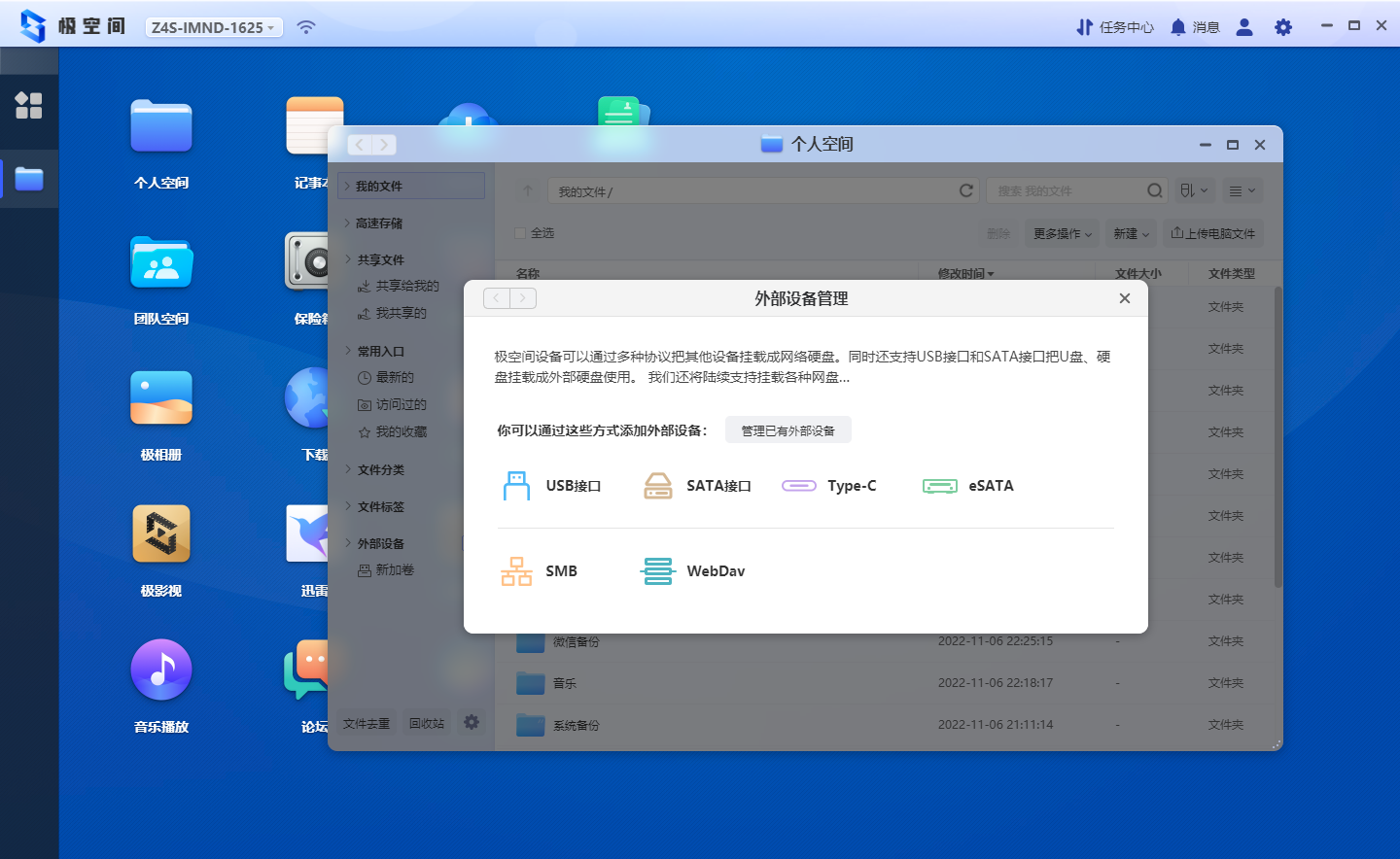Open the list view mode dropdown
The height and width of the screenshot is (859, 1400).
pos(1242,190)
